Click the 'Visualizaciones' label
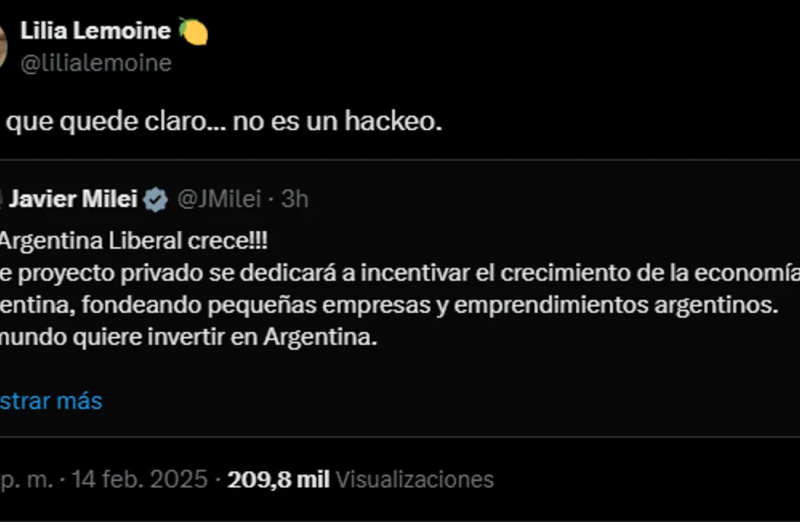 click(414, 480)
